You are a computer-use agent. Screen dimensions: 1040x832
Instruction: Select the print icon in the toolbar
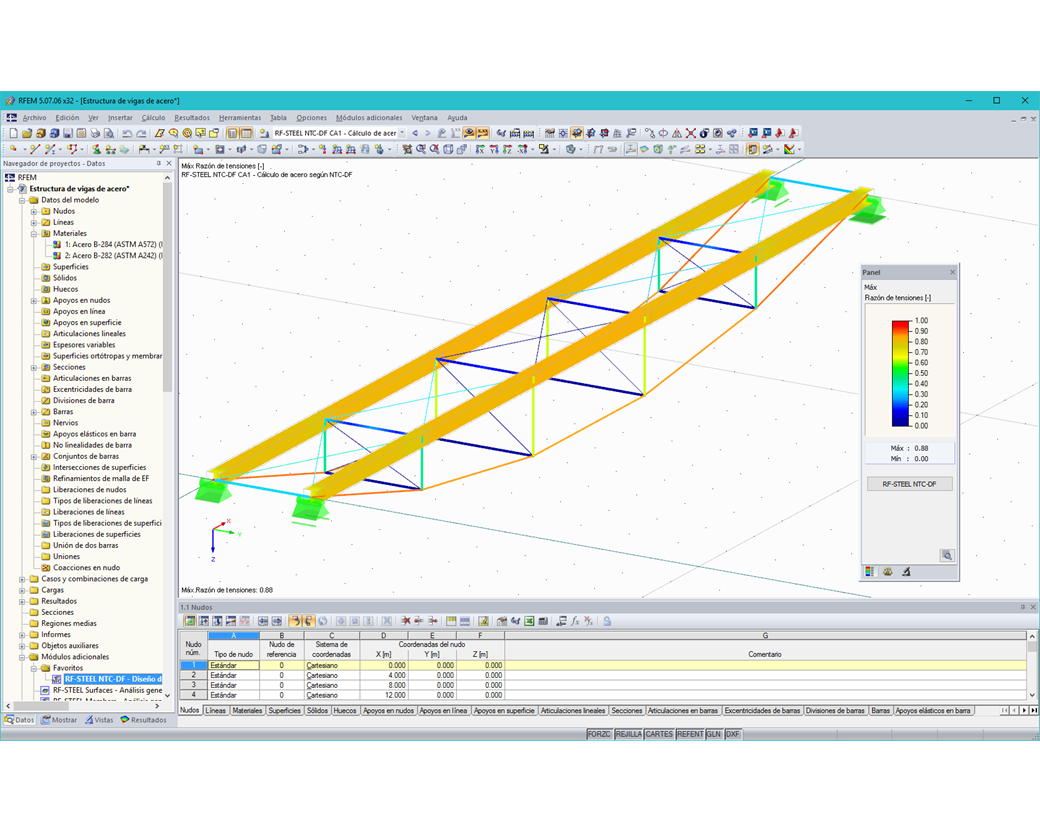pos(96,133)
